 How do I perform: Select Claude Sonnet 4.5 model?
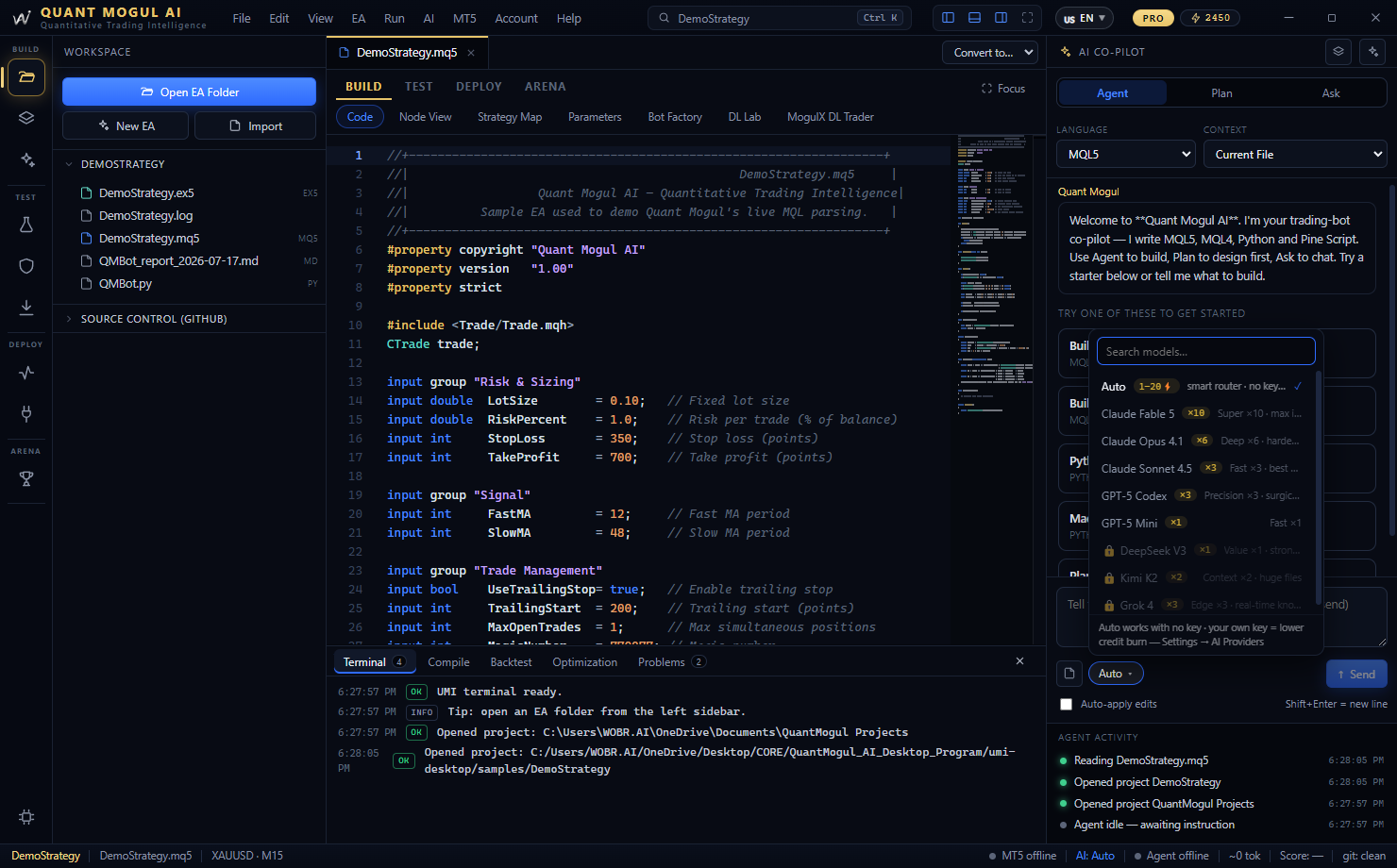click(1202, 468)
